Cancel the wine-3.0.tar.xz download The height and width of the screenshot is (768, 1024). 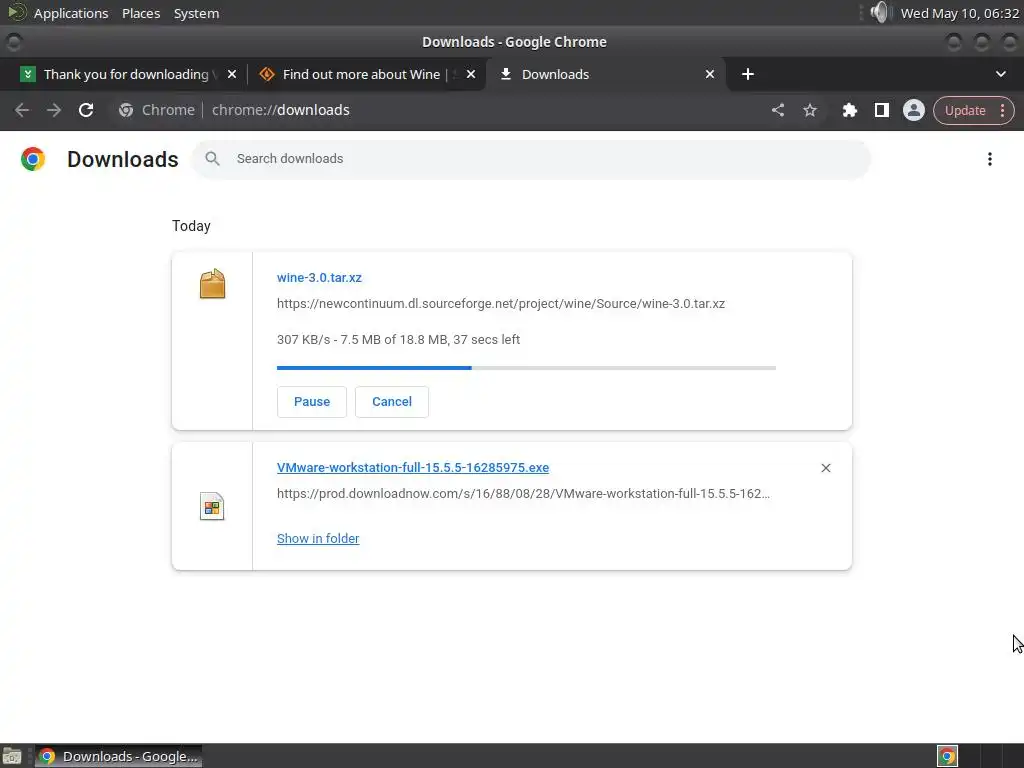tap(392, 402)
